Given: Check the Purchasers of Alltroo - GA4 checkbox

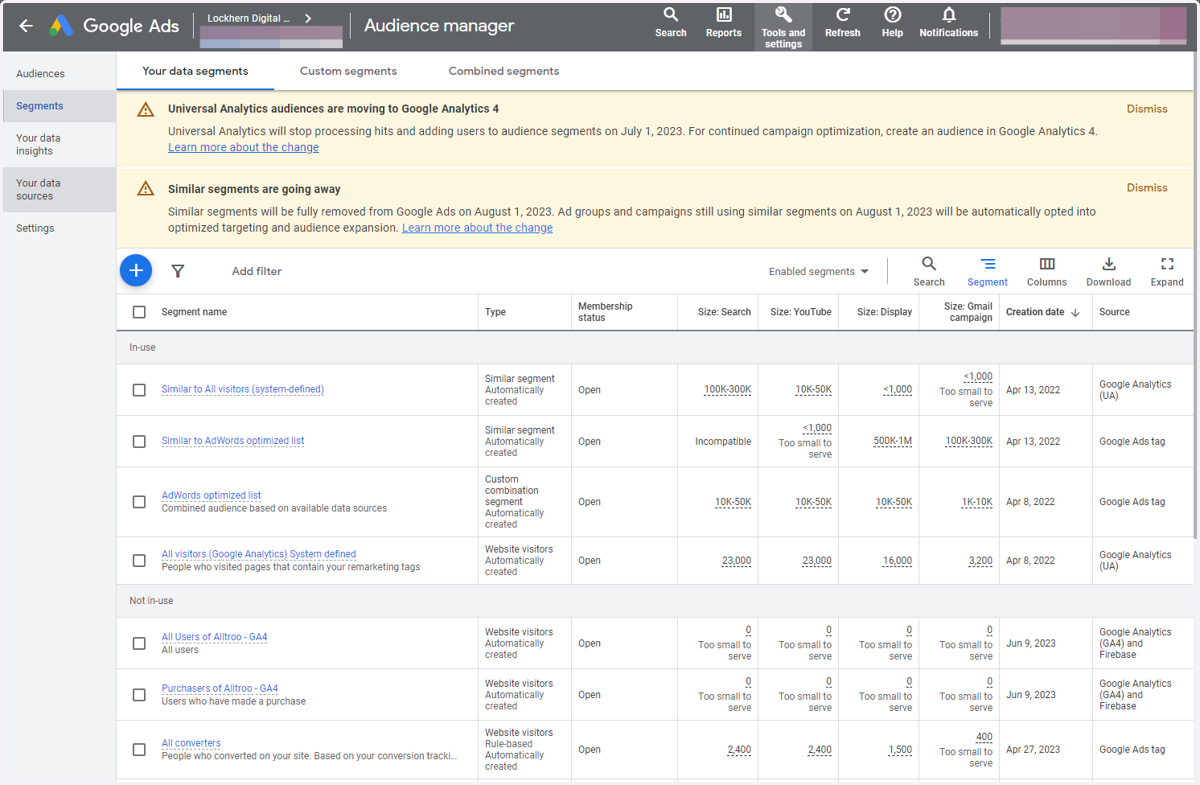Looking at the screenshot, I should 139,695.
